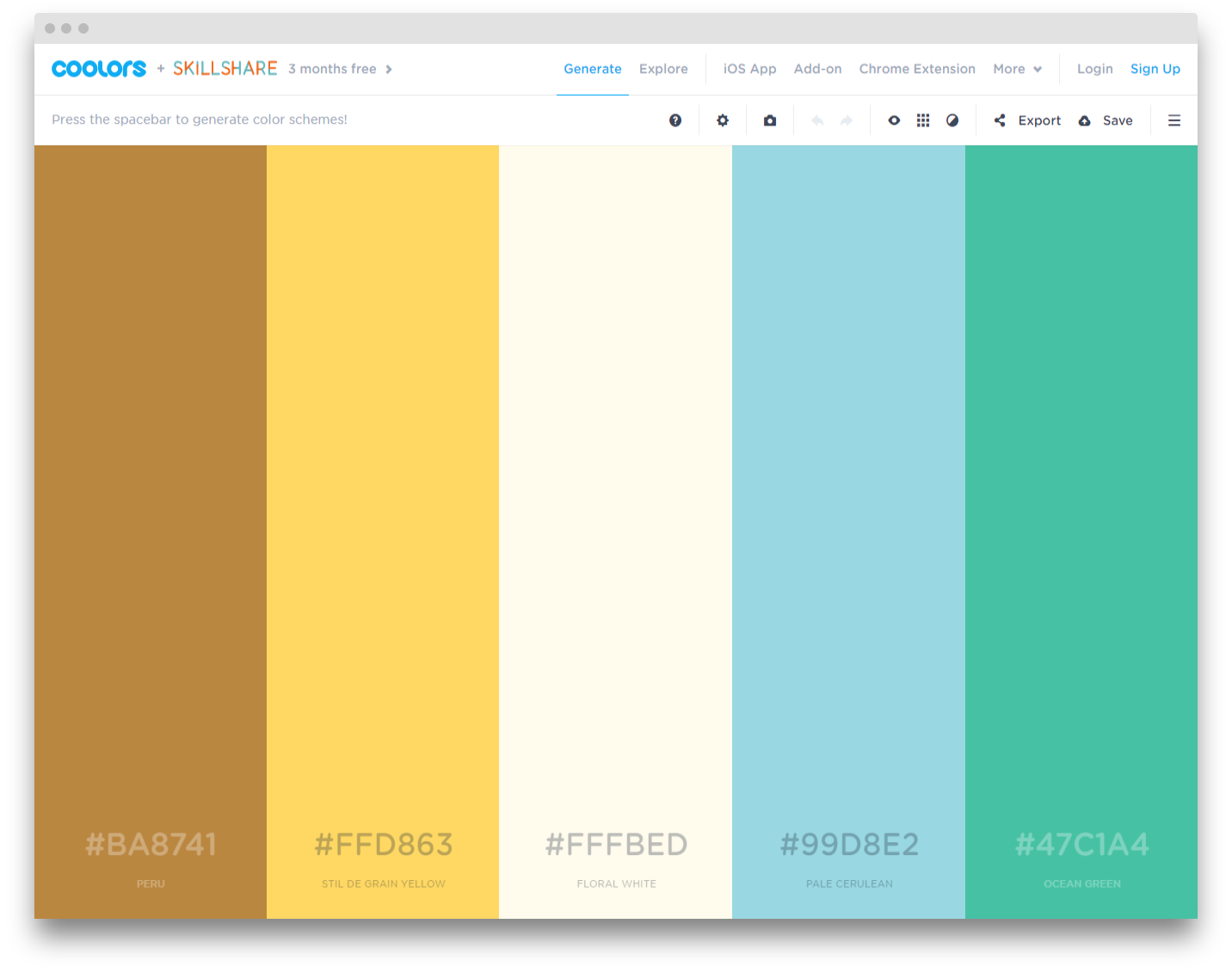Viewport: 1232px width, 979px height.
Task: Open the grid view icon
Action: point(923,120)
